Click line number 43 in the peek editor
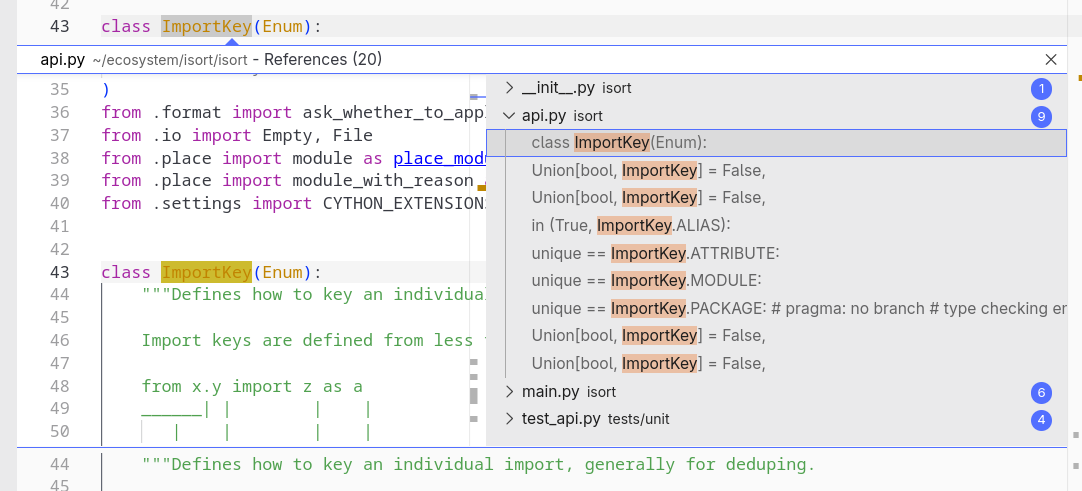The height and width of the screenshot is (491, 1082). pos(59,272)
